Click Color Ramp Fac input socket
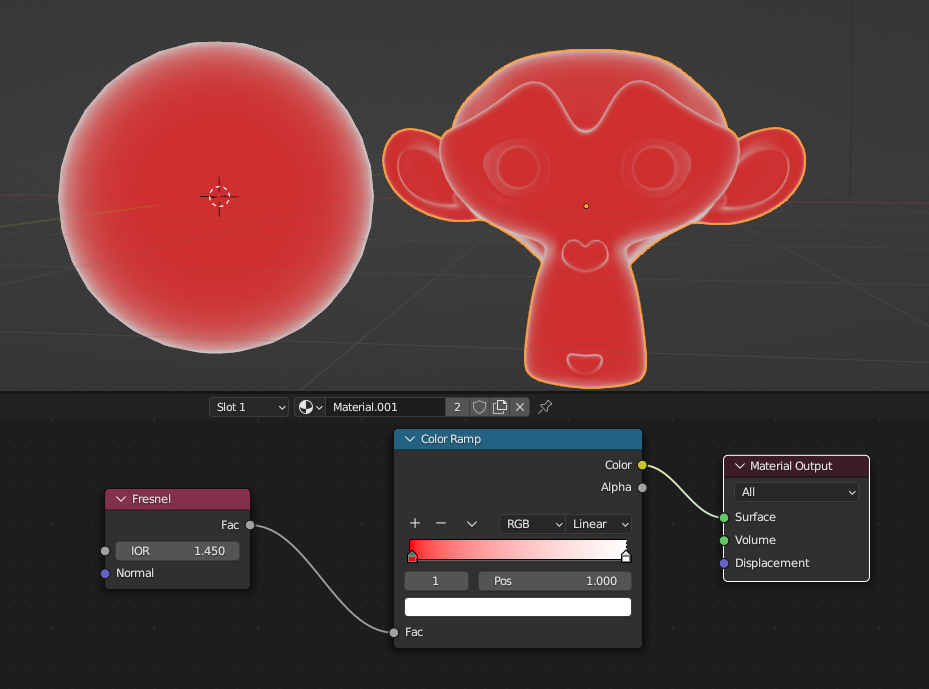This screenshot has width=929, height=689. tap(394, 632)
